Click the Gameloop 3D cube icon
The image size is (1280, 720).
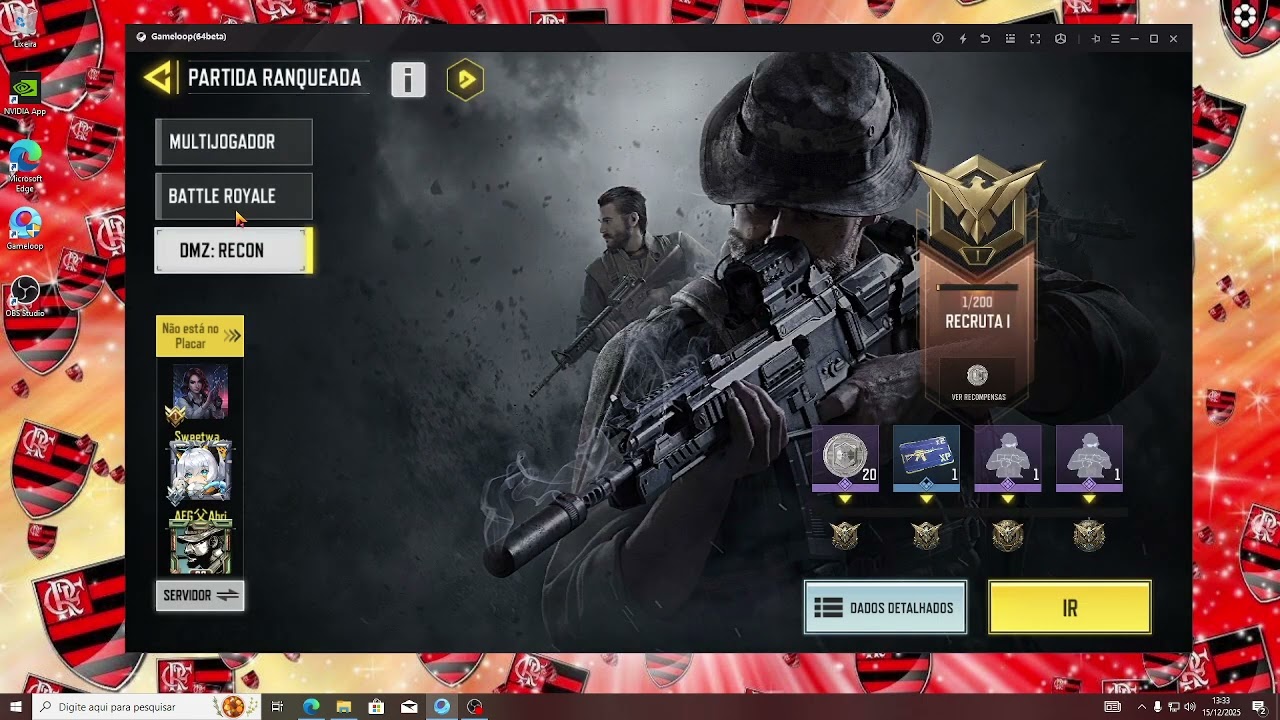tap(1060, 38)
